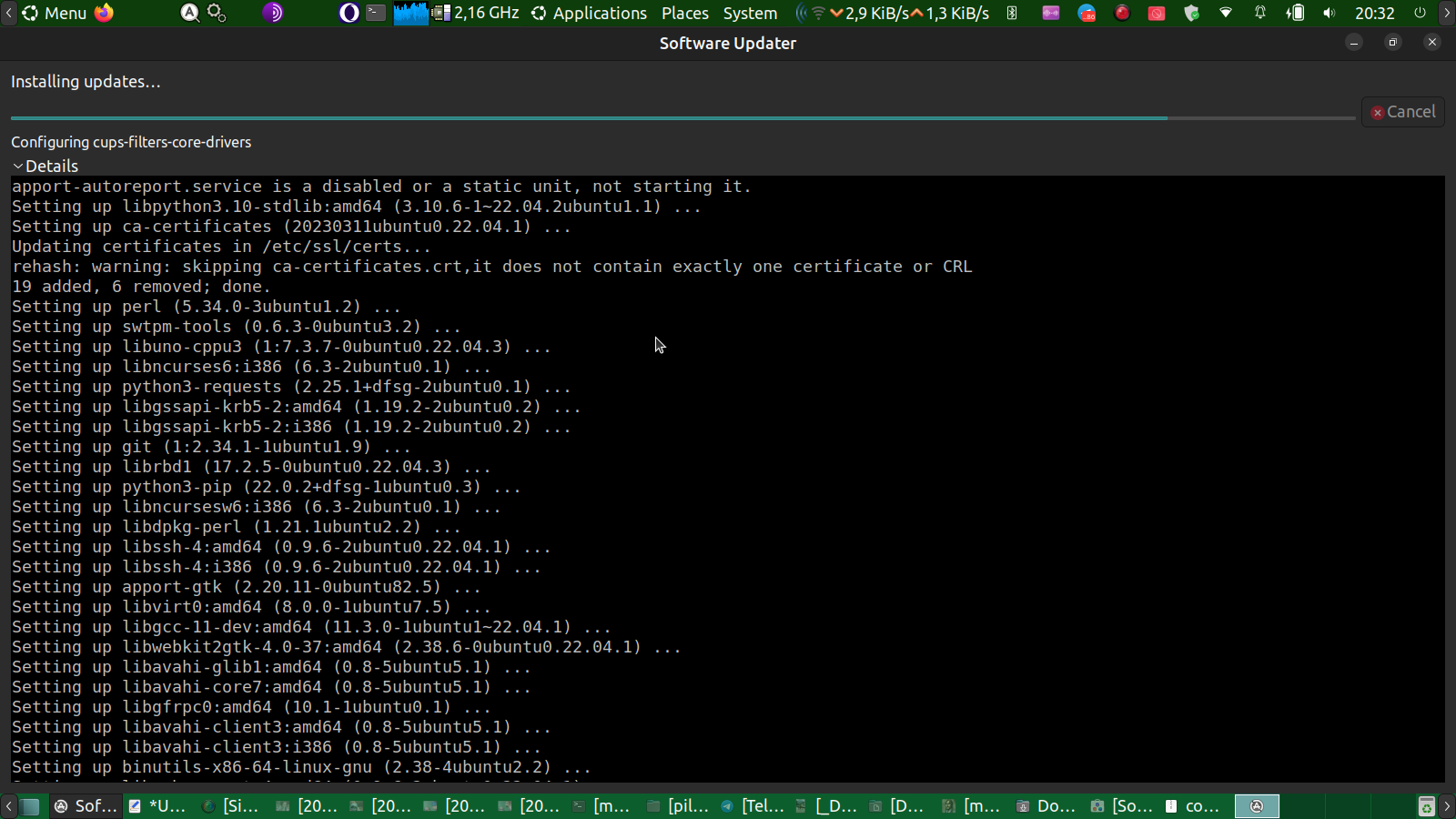Switch to the 'Sof...' taskbar window
Screen dimensions: 1456x819
(x=86, y=806)
